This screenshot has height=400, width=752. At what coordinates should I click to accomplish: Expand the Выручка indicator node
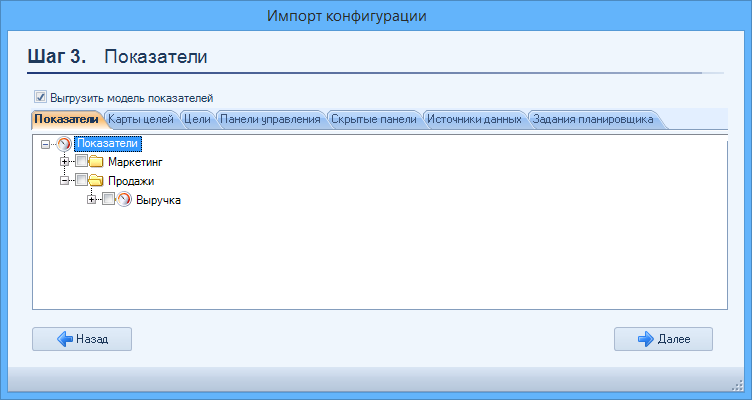click(92, 200)
